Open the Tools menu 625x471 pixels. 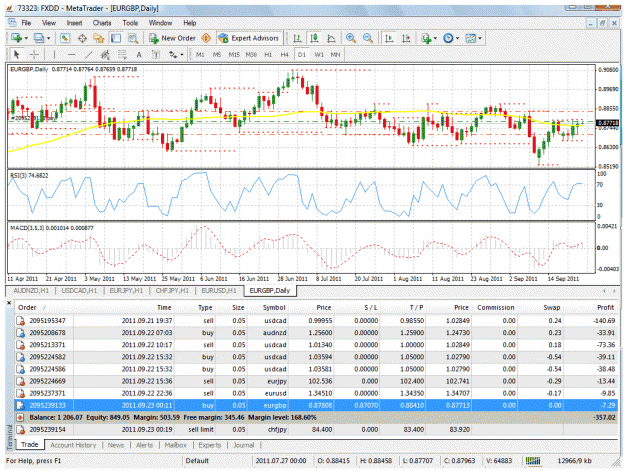pyautogui.click(x=130, y=23)
